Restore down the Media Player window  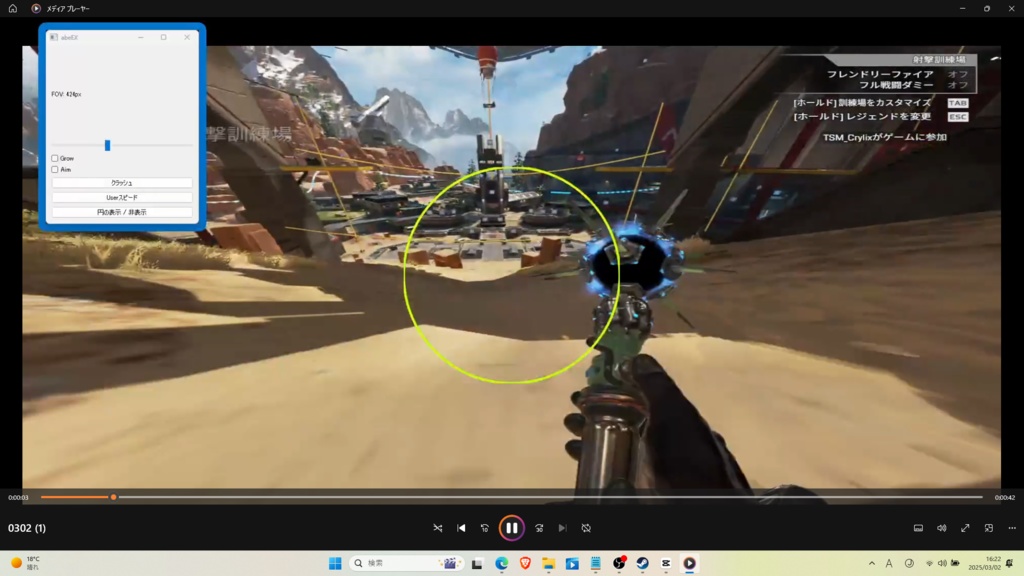click(x=987, y=8)
